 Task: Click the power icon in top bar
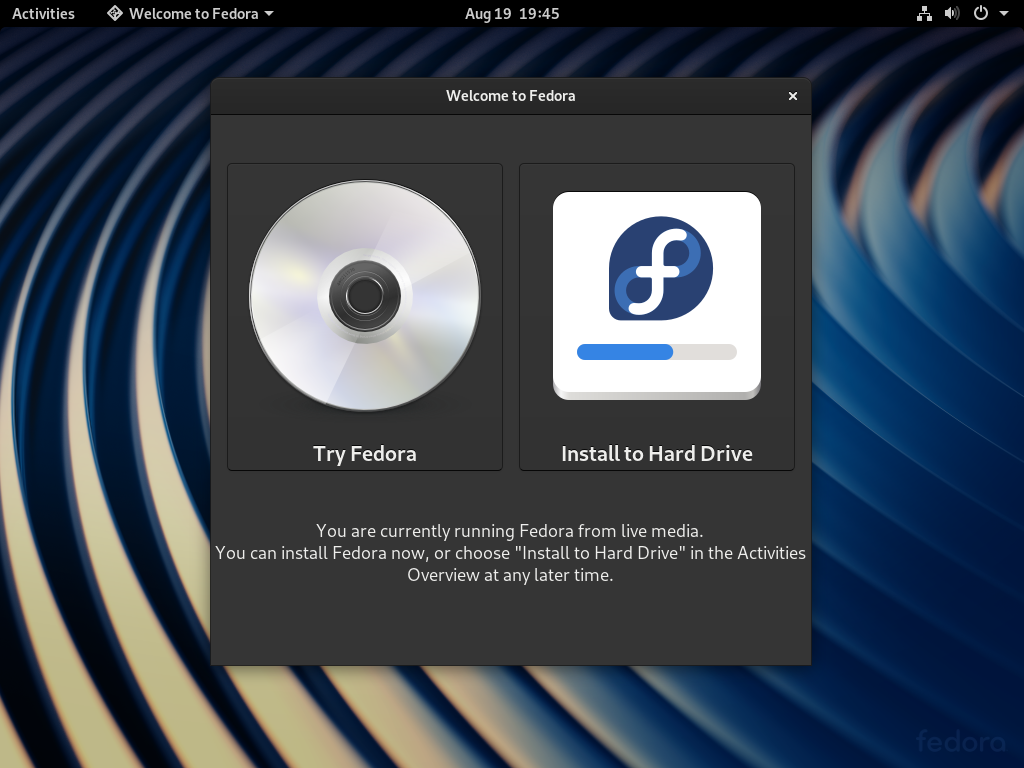(981, 13)
